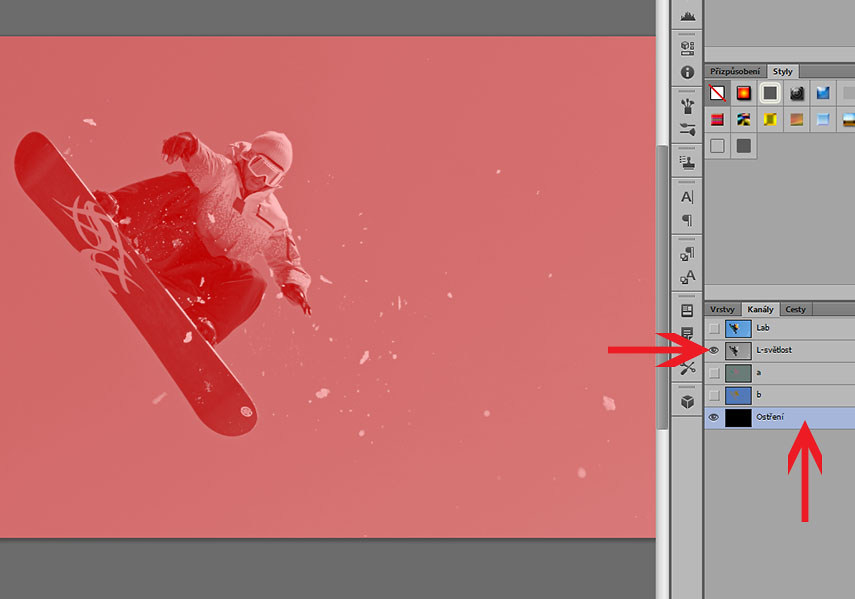The width and height of the screenshot is (855, 599).
Task: Show the b channel visibility box
Action: click(x=714, y=395)
